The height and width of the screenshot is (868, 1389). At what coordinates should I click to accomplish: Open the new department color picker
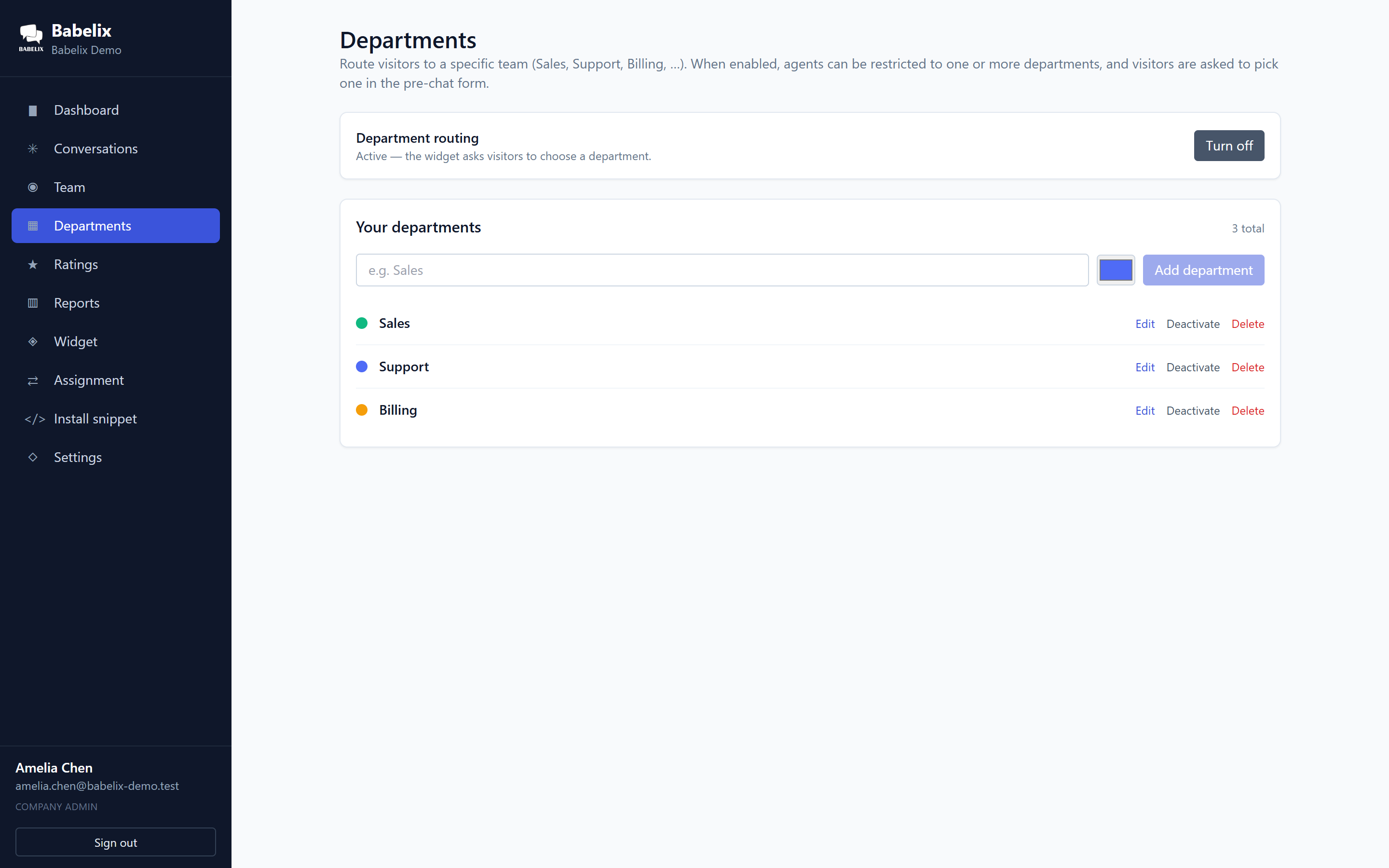point(1115,270)
